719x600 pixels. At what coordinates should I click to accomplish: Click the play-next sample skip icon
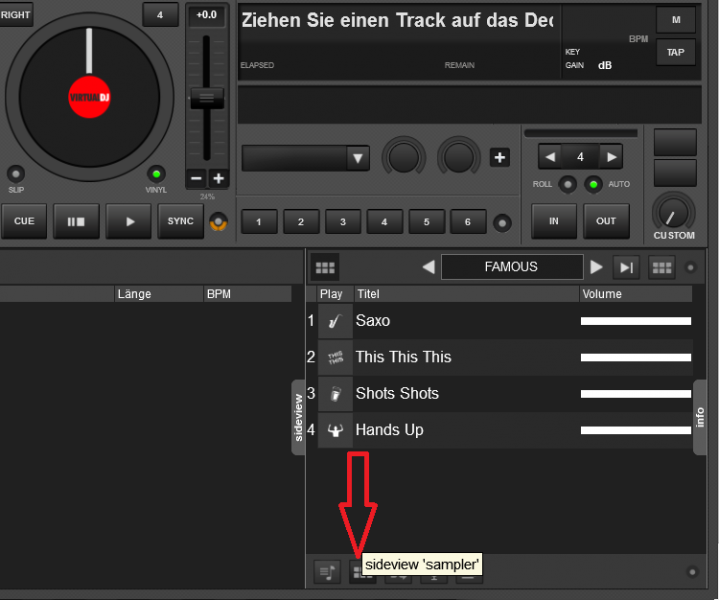click(626, 267)
